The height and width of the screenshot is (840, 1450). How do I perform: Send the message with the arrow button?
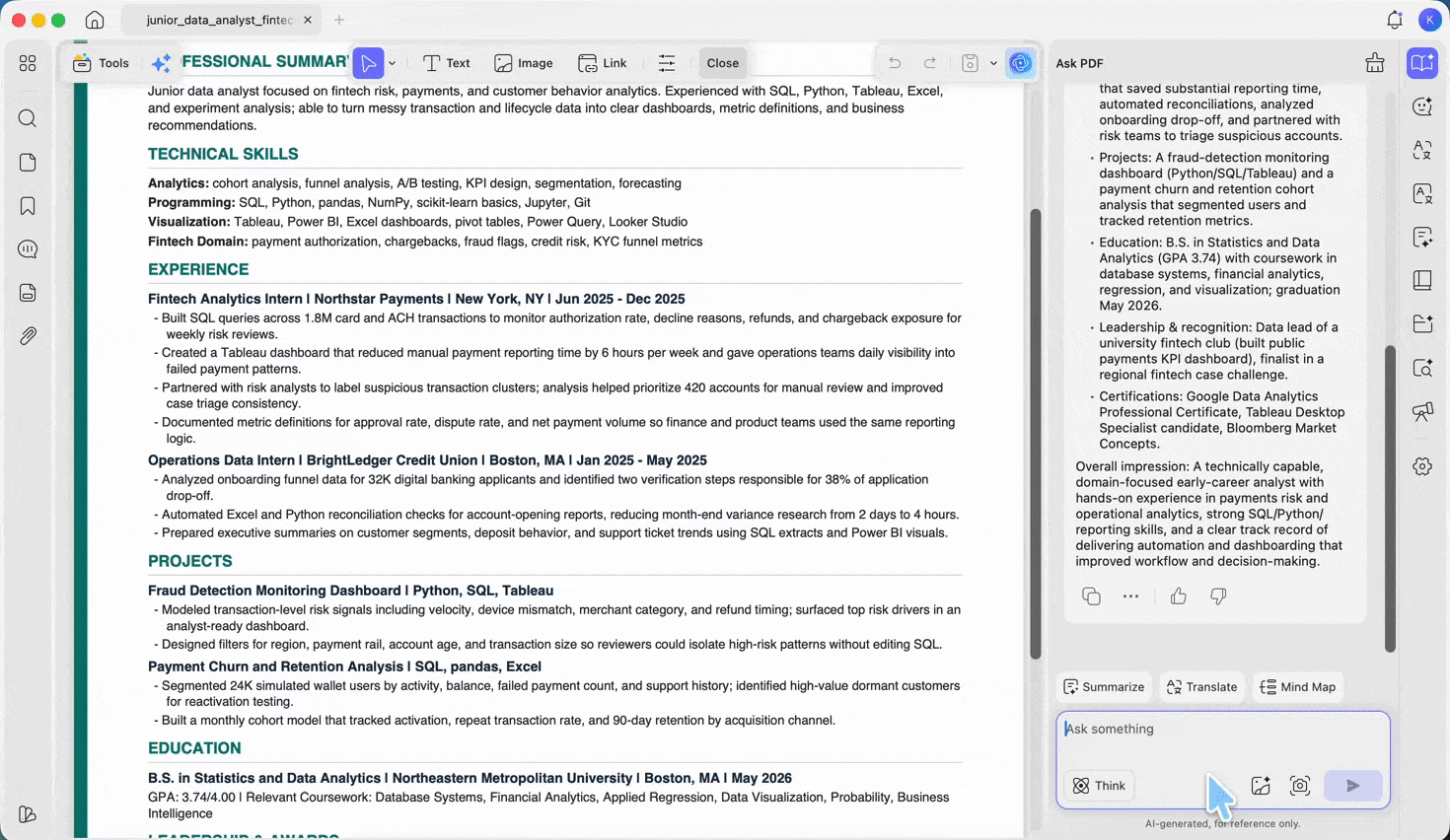click(x=1352, y=786)
